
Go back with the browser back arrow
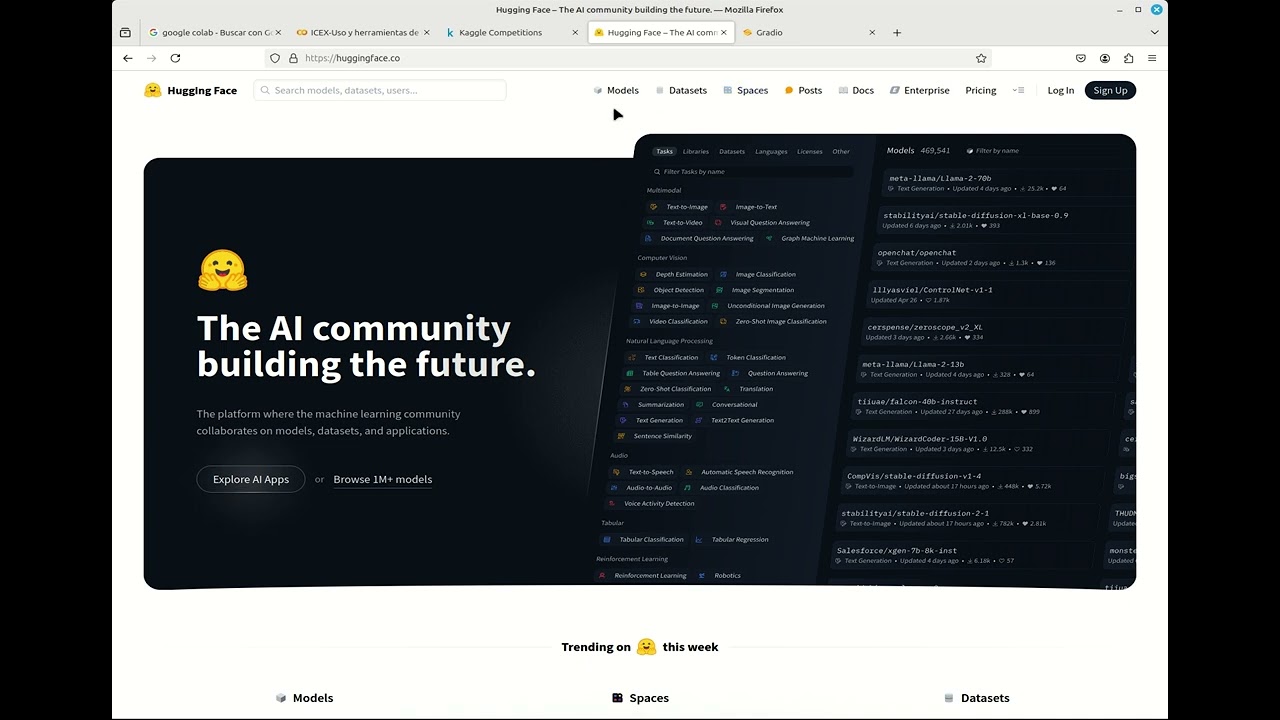coord(128,58)
